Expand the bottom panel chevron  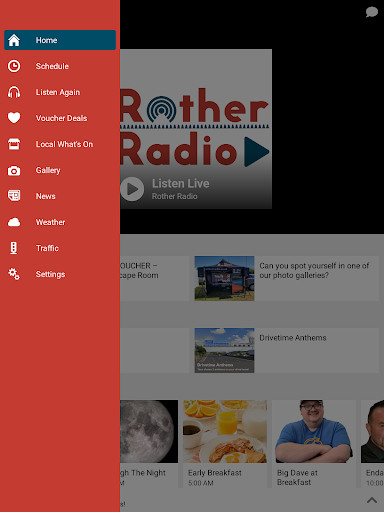click(x=372, y=500)
